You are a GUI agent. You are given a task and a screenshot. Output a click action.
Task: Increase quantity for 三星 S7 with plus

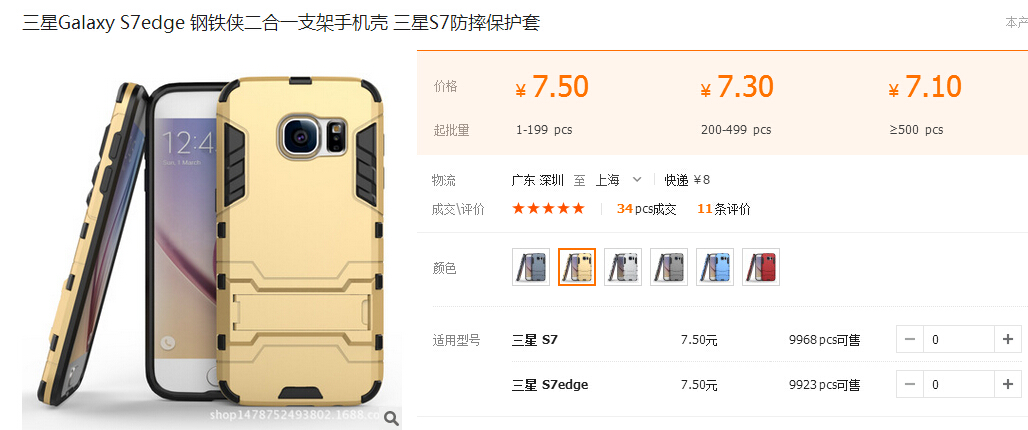click(x=1008, y=340)
